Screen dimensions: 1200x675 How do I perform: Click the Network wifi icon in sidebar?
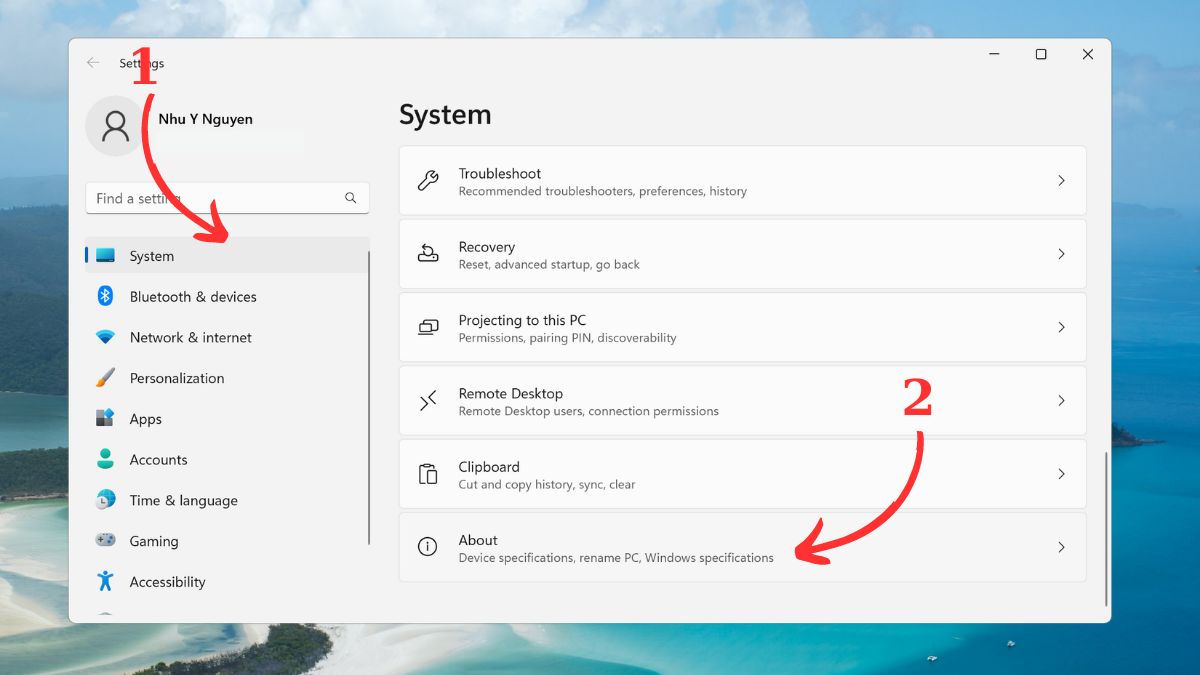105,337
